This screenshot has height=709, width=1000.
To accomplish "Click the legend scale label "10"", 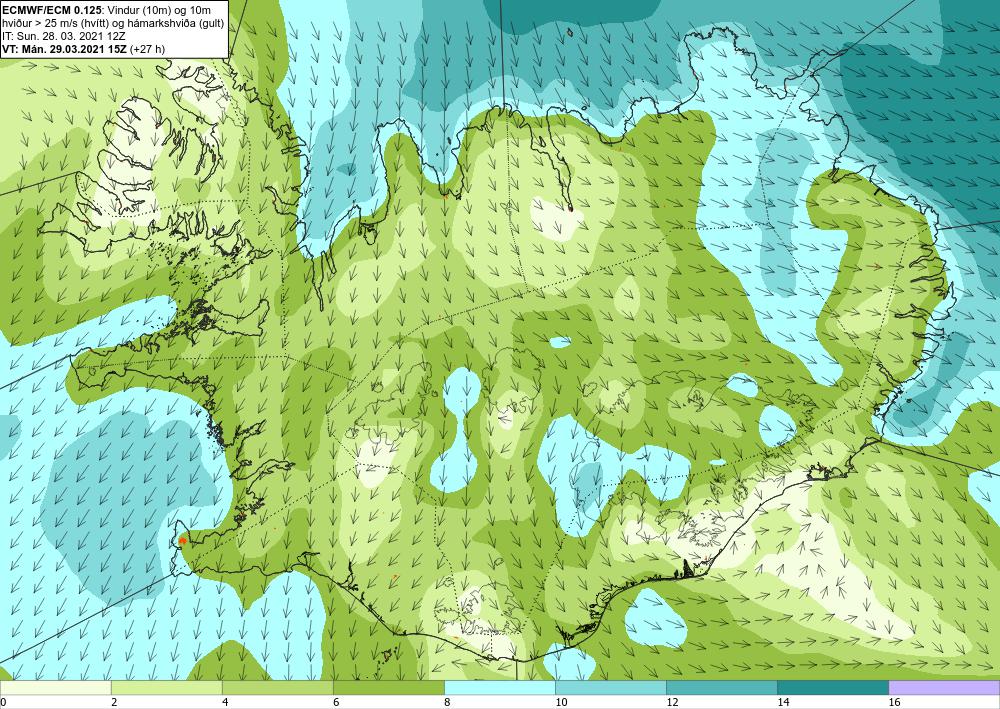I will coord(562,703).
